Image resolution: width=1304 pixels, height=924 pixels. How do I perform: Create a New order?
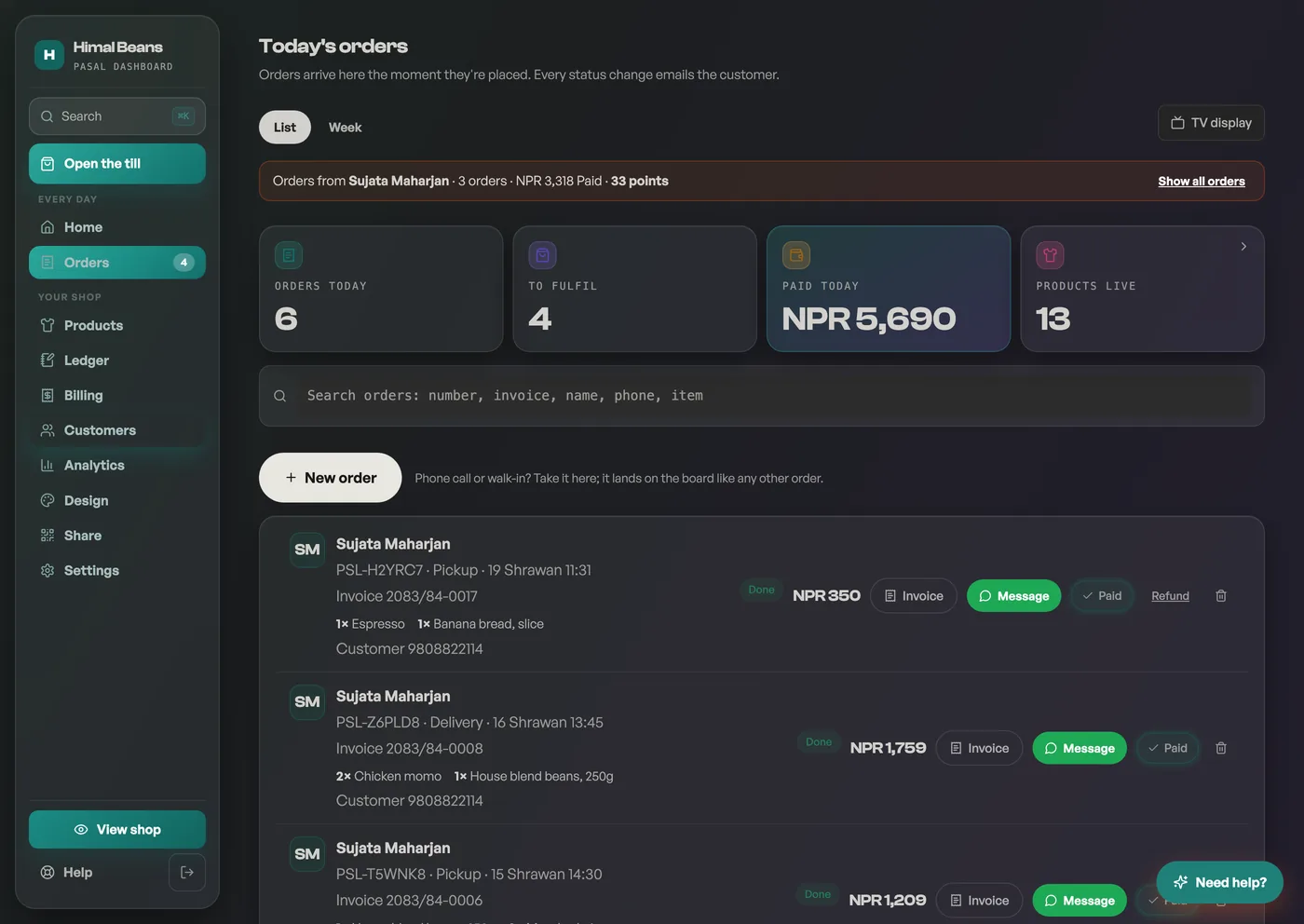[x=330, y=478]
